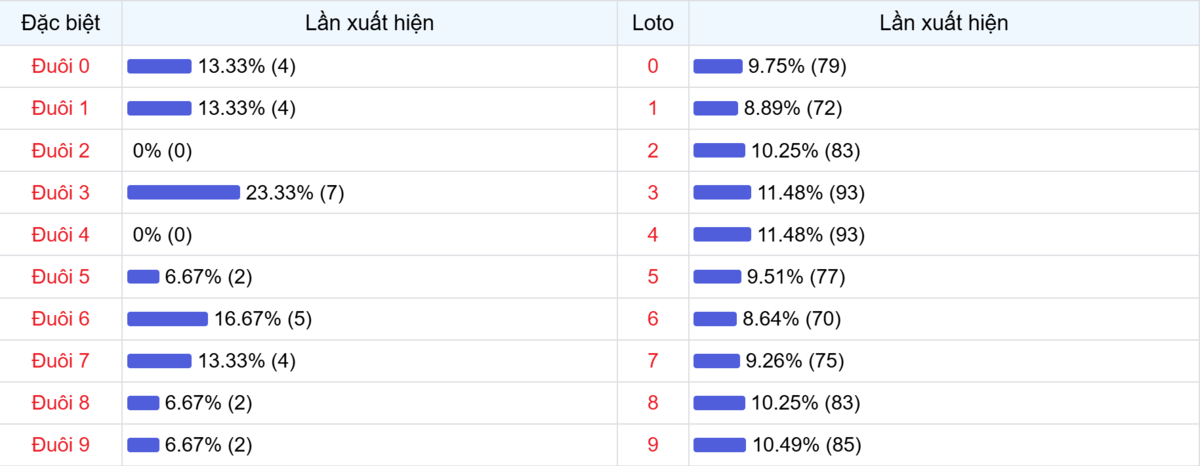The image size is (1200, 466).
Task: Click the blue bar for Đuôi 6
Action: click(x=167, y=318)
